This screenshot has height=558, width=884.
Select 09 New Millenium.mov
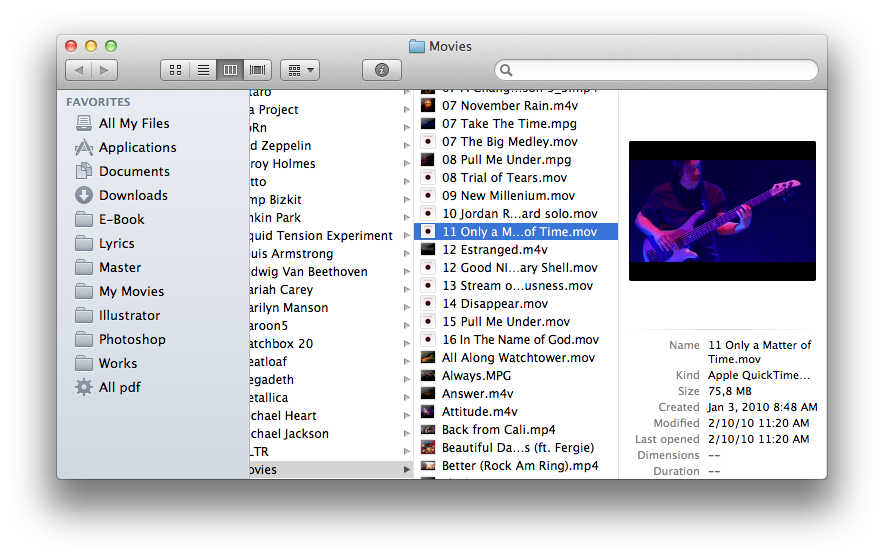pos(516,196)
